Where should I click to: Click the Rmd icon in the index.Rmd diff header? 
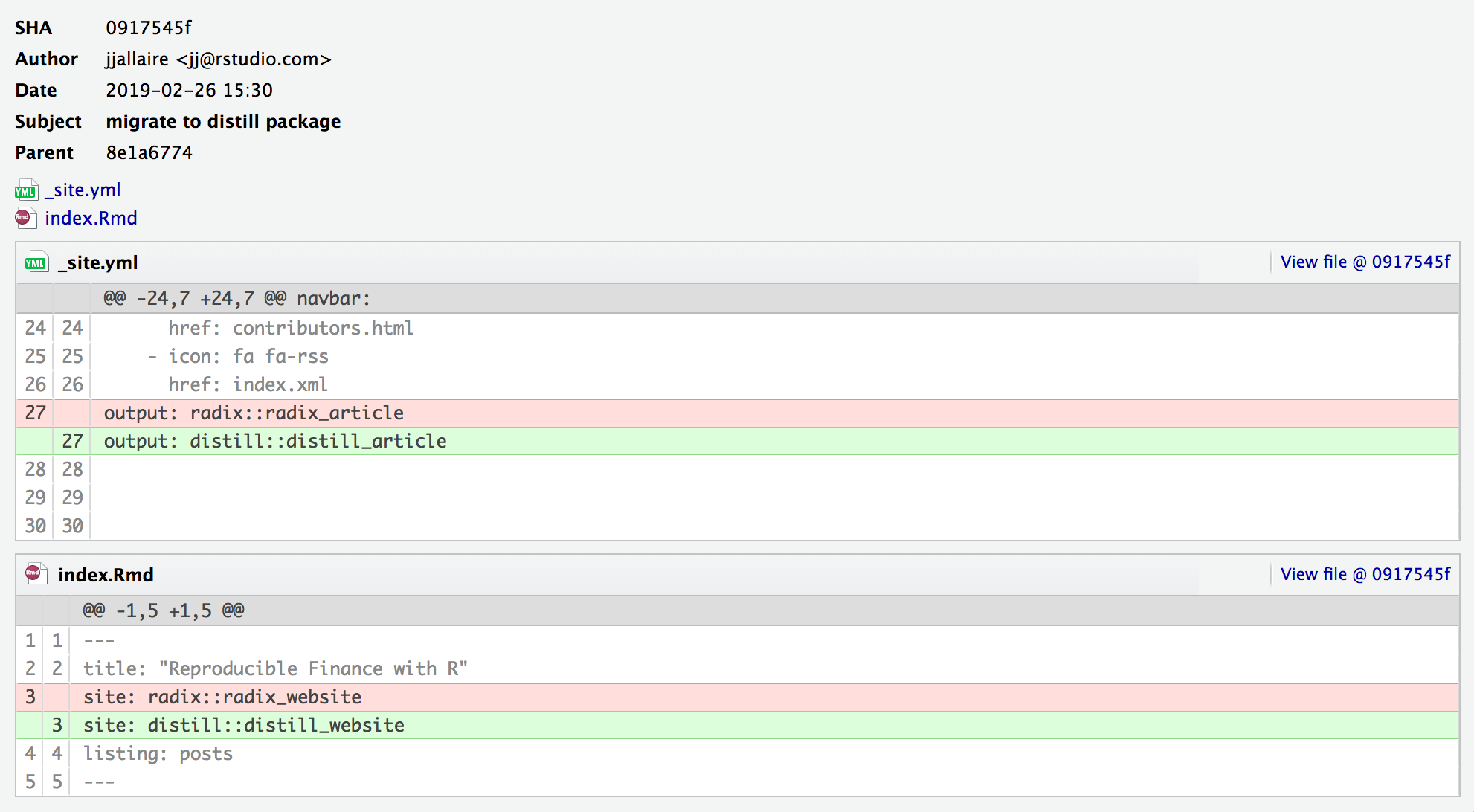[x=36, y=574]
